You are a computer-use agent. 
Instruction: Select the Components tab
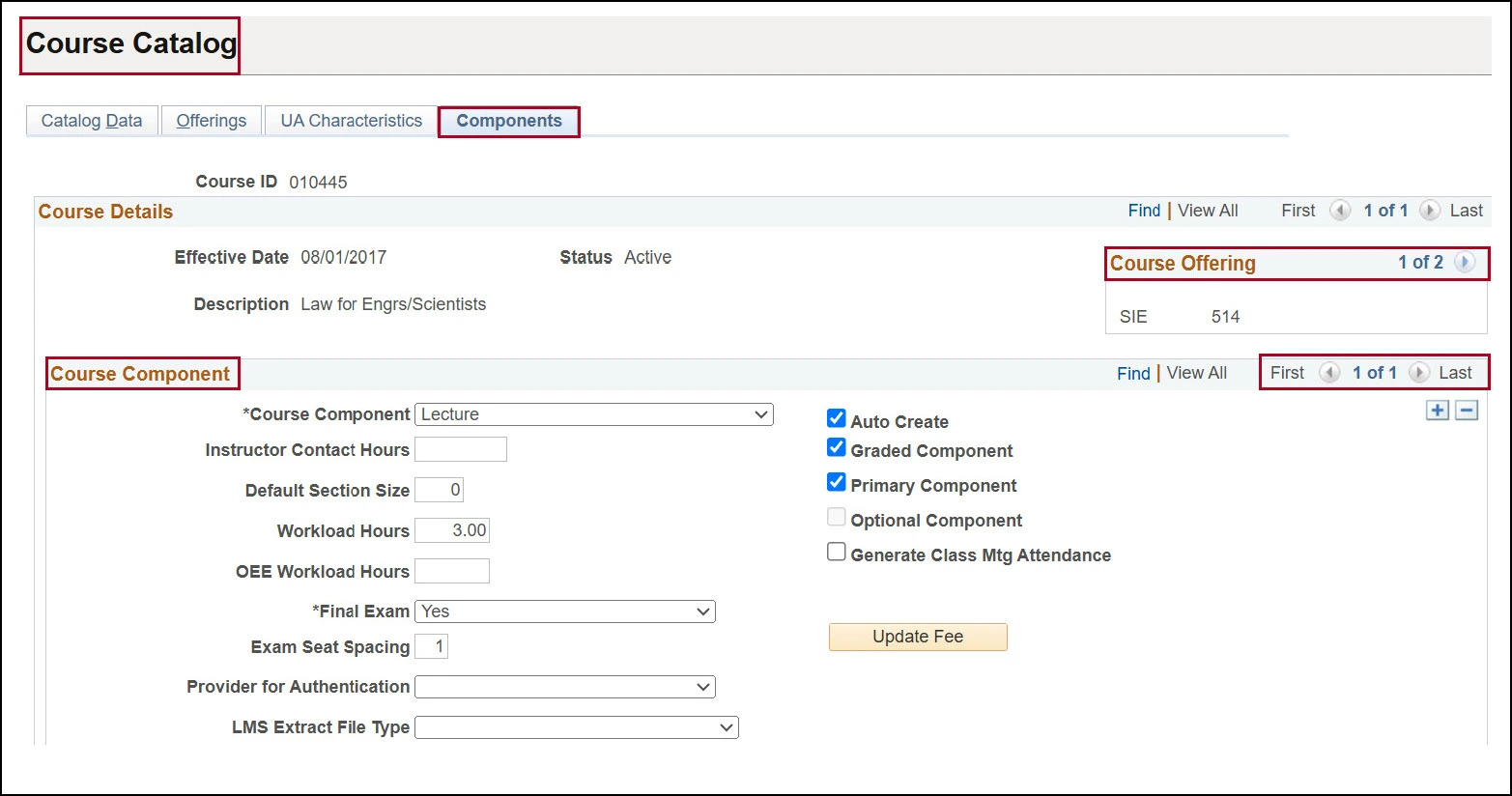(509, 121)
